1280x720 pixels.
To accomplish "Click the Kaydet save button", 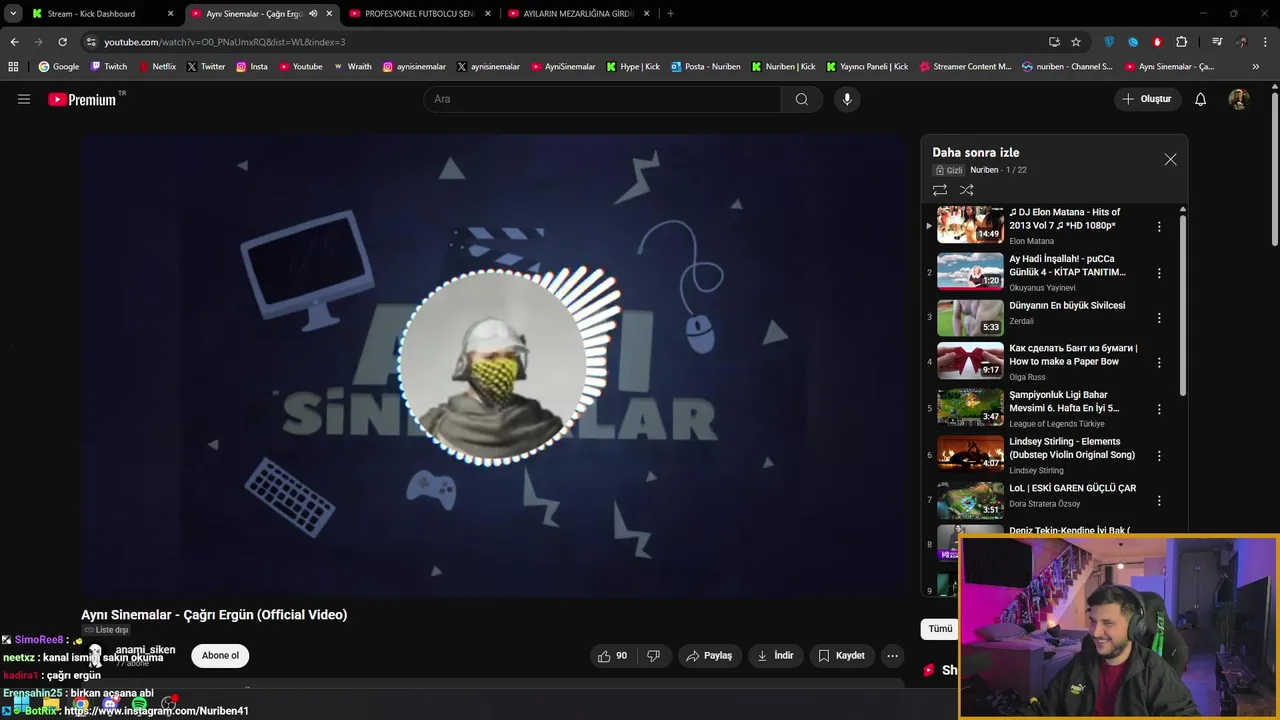I will click(x=841, y=656).
